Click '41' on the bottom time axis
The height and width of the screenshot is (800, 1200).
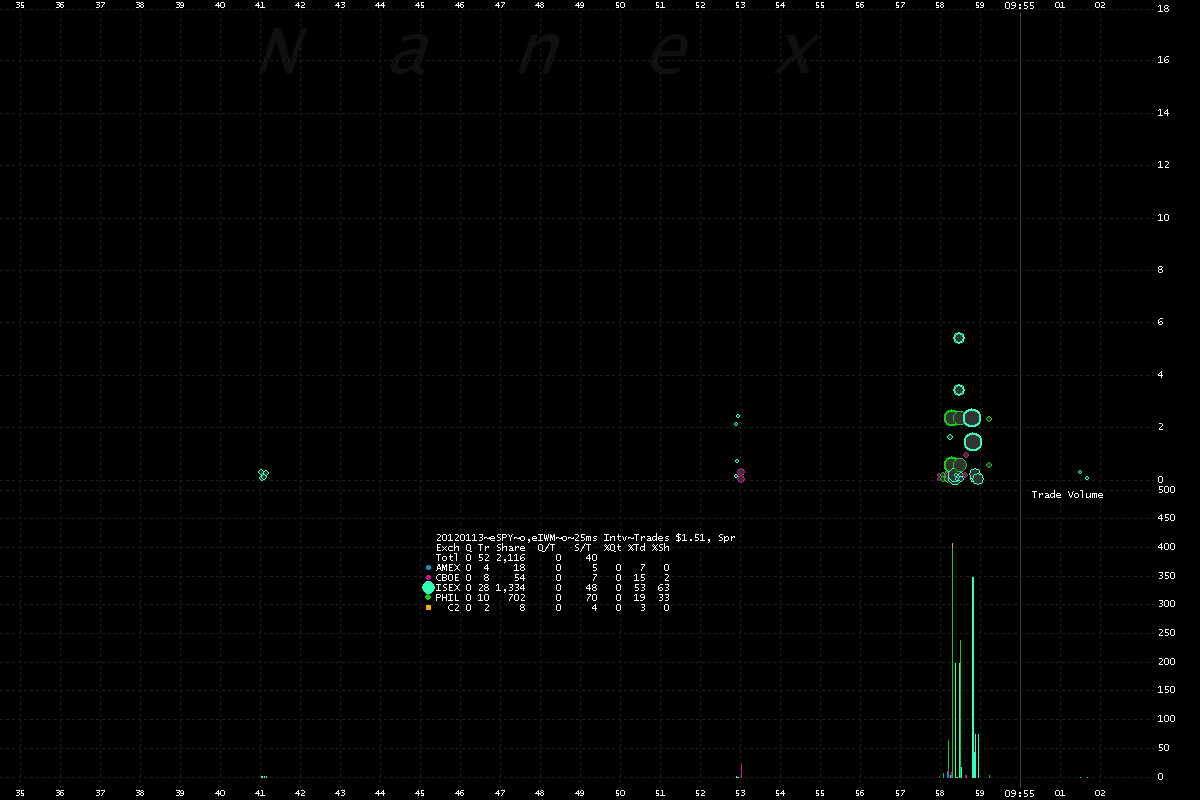260,793
